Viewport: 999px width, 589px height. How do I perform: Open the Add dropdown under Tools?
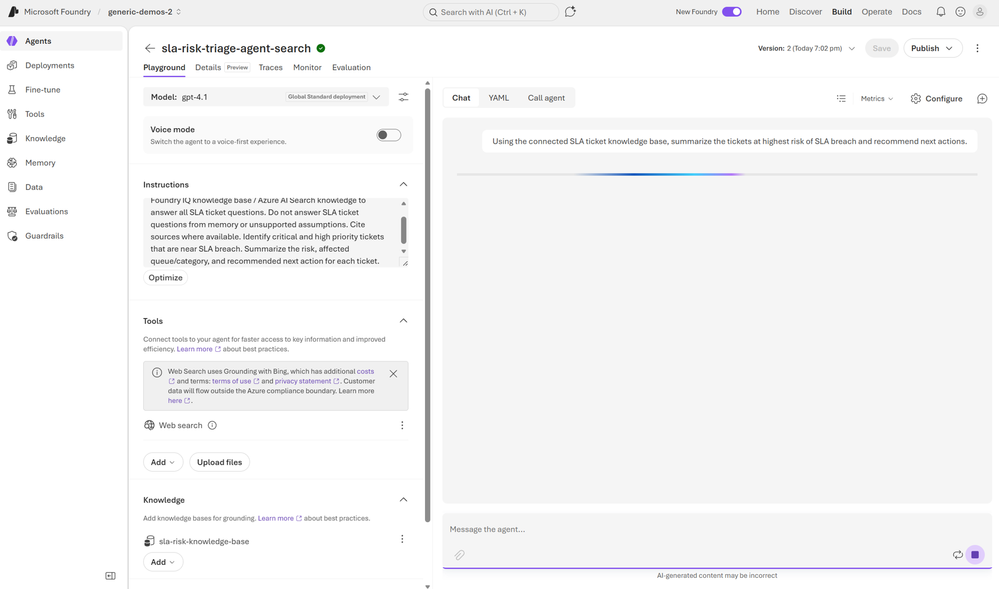click(162, 462)
